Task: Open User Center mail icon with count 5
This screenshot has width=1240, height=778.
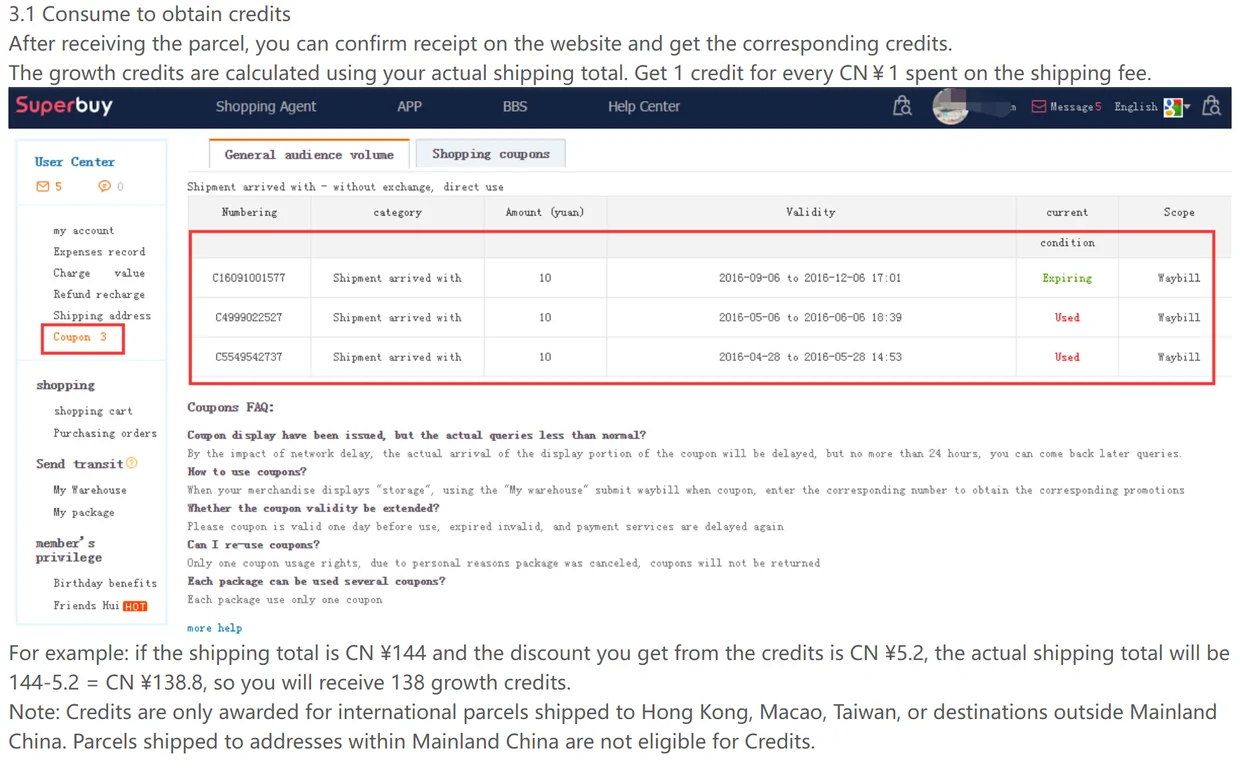Action: (x=43, y=186)
